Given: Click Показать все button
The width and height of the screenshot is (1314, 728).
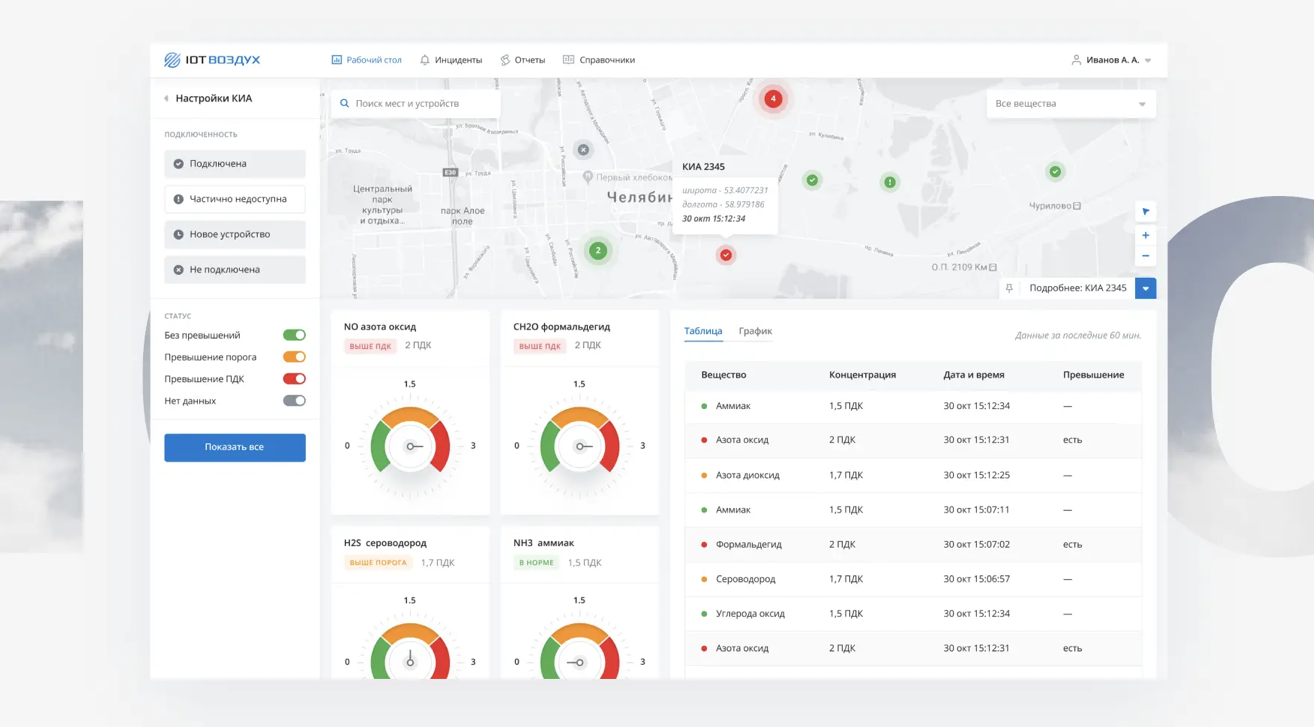Looking at the screenshot, I should 235,447.
